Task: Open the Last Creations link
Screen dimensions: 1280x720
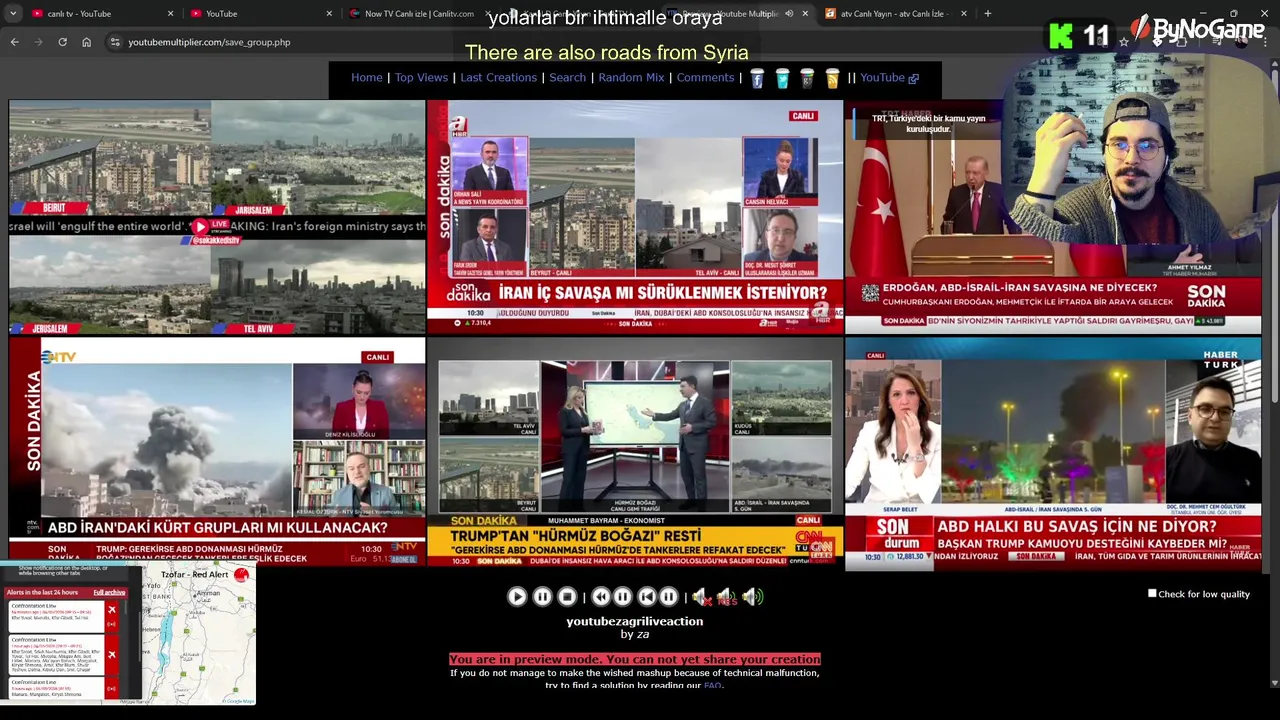Action: 498,78
